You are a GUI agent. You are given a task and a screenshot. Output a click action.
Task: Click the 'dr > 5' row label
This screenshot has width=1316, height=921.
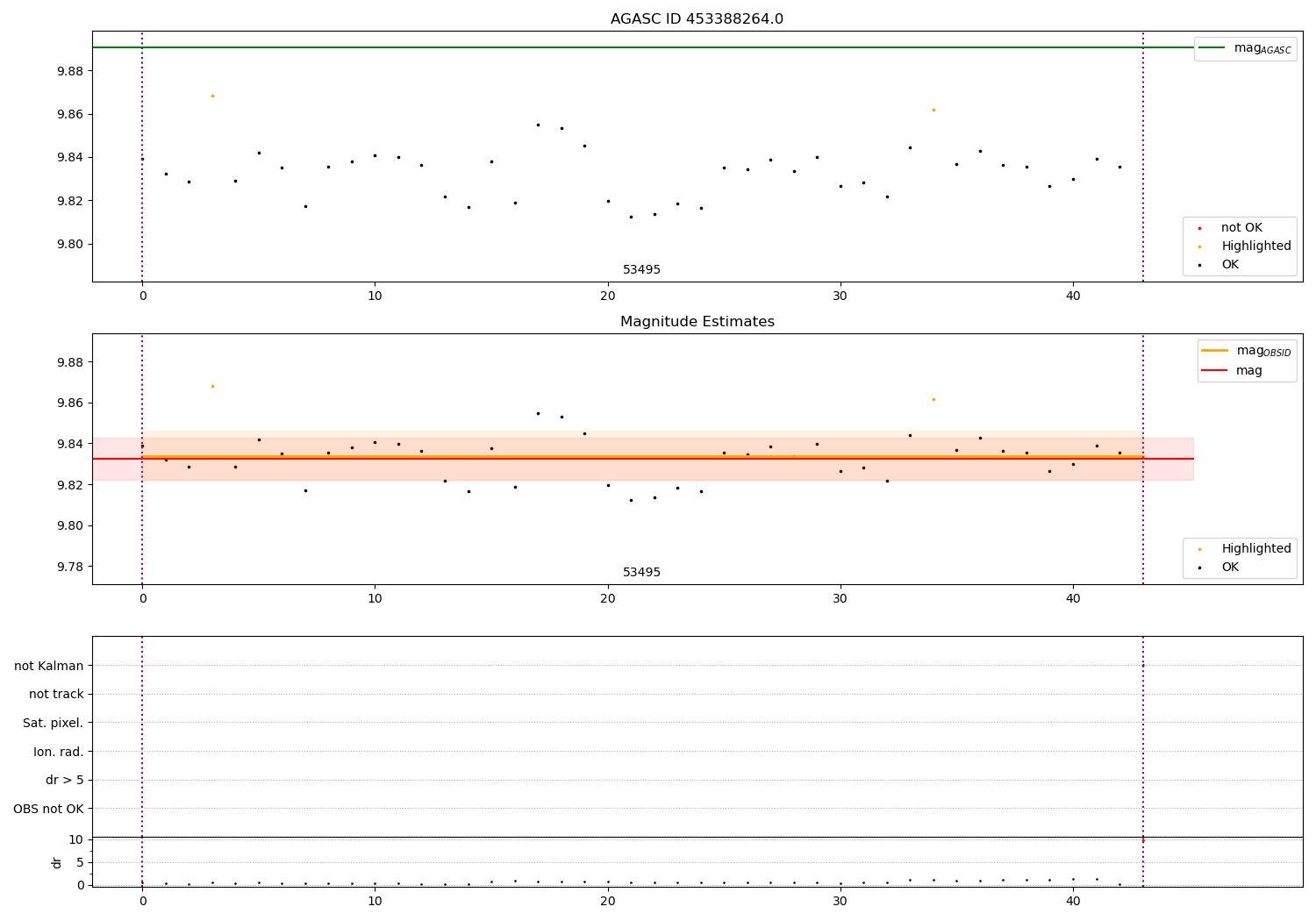click(65, 781)
